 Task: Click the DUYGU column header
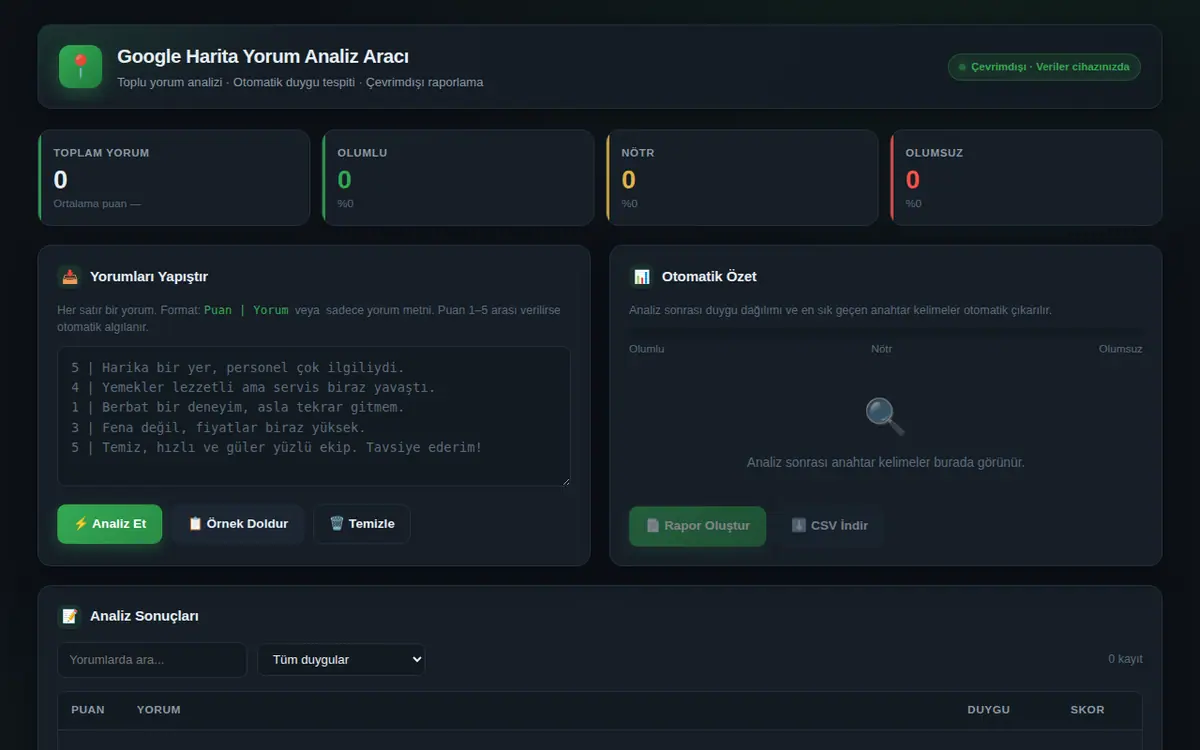pyautogui.click(x=988, y=710)
